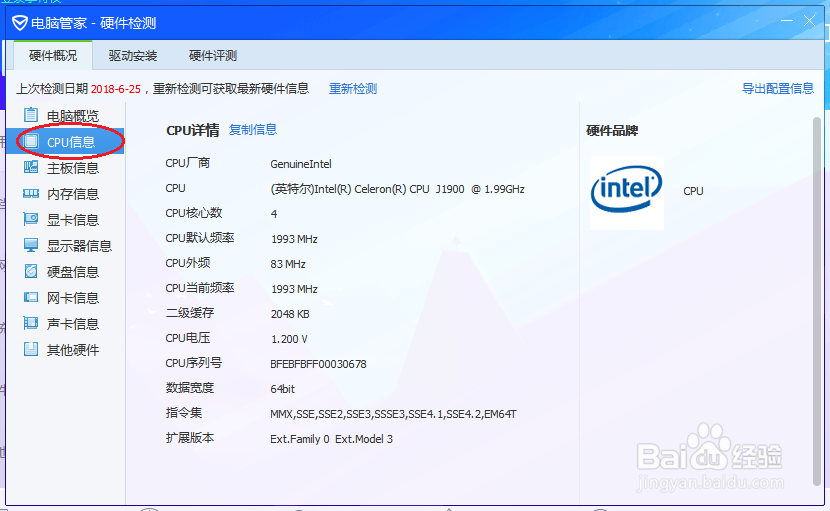Click the CPU外频 value 83 MHz
The width and height of the screenshot is (830, 511).
pyautogui.click(x=288, y=264)
